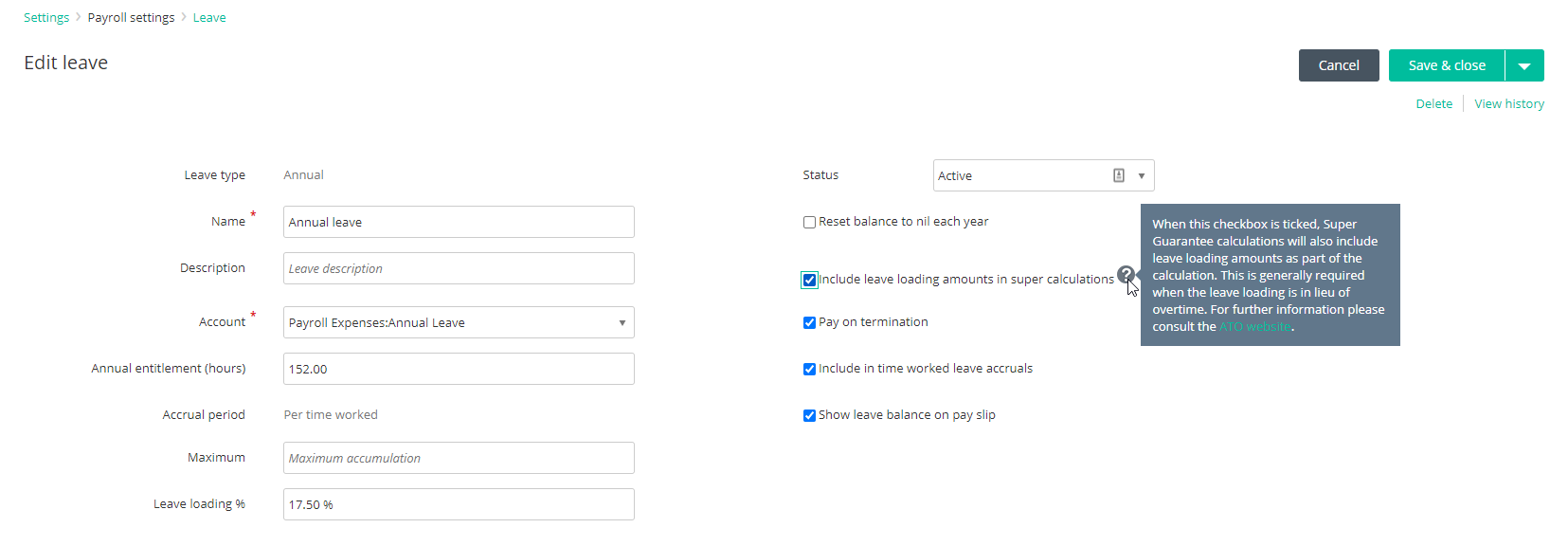Click the Leave loading % field
Image resolution: width=1568 pixels, height=546 pixels.
(459, 504)
